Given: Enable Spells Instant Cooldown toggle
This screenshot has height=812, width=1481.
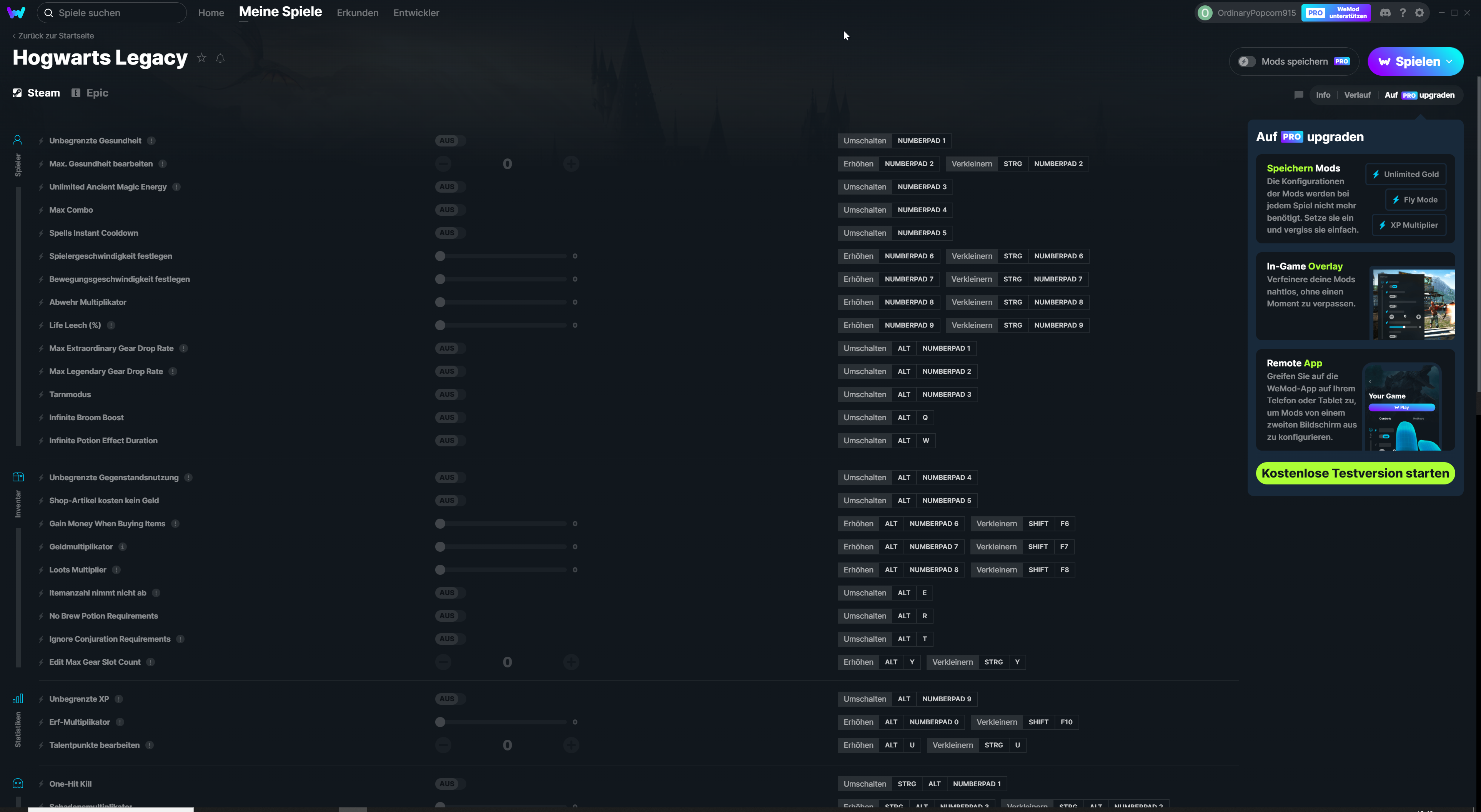Looking at the screenshot, I should [x=450, y=233].
